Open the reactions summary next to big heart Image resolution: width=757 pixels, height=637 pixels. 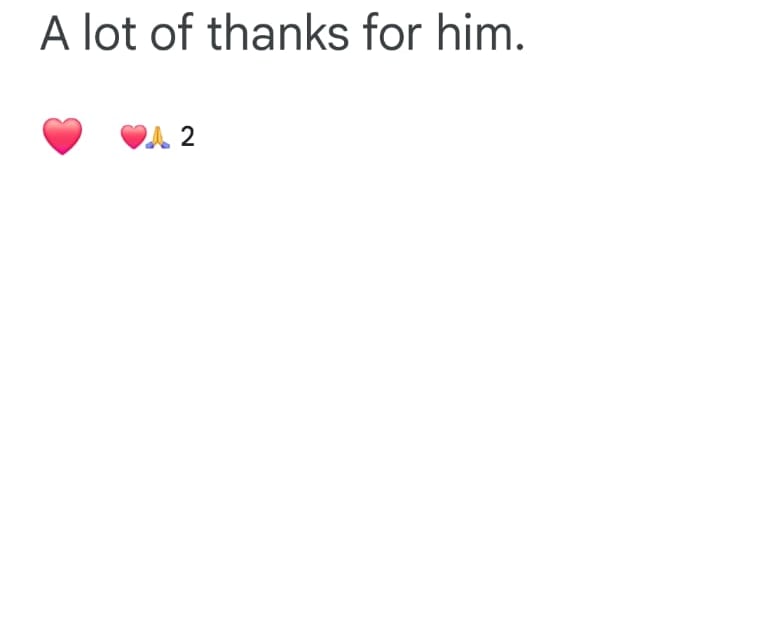[x=157, y=137]
